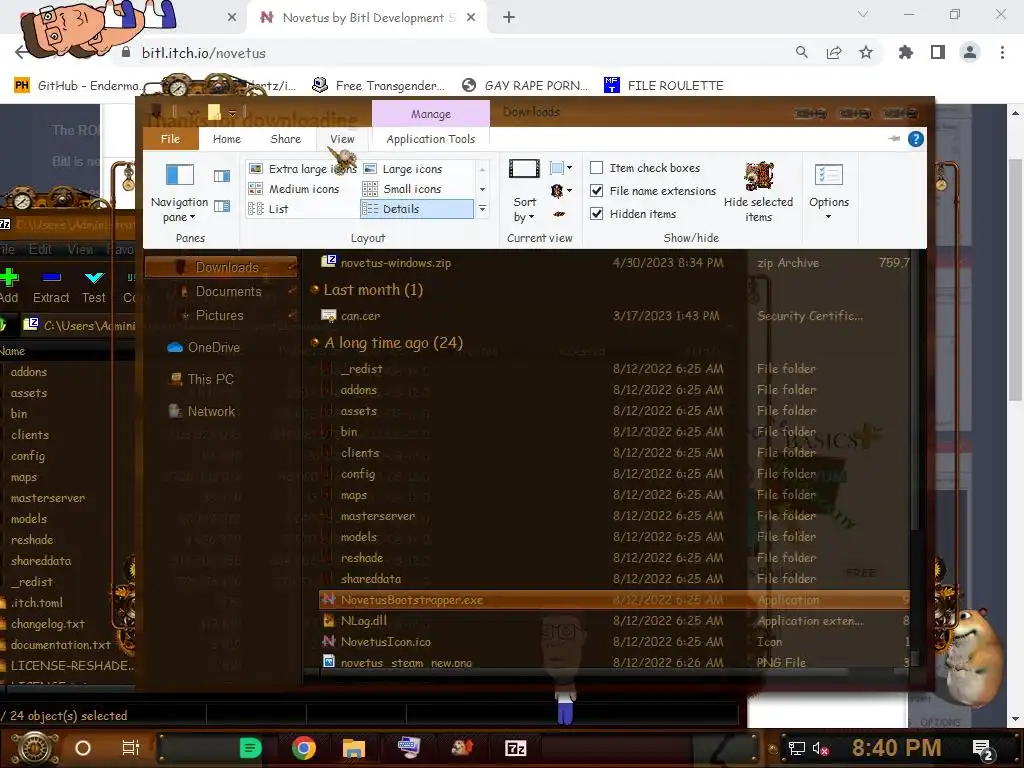
Task: Expand the layout gallery more arrow
Action: pyautogui.click(x=483, y=209)
